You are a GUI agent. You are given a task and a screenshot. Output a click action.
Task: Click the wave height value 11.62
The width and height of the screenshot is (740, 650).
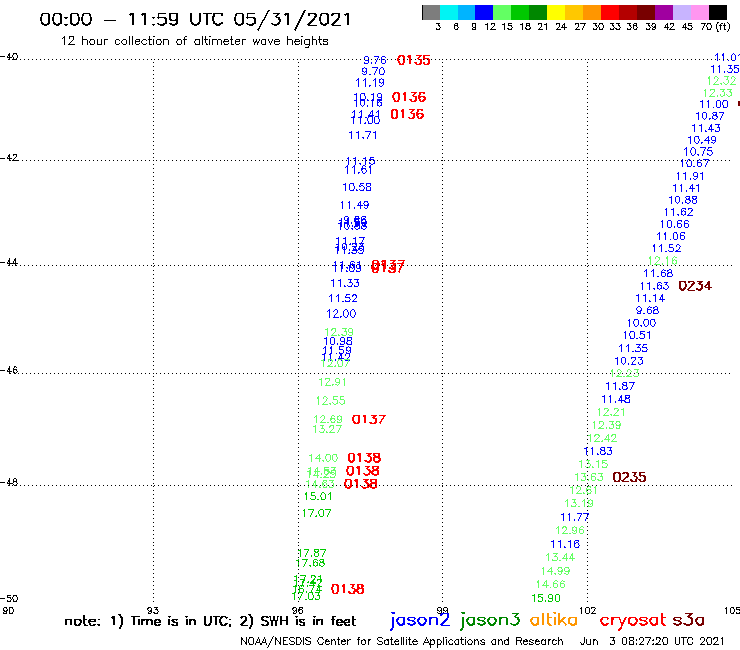pyautogui.click(x=679, y=212)
